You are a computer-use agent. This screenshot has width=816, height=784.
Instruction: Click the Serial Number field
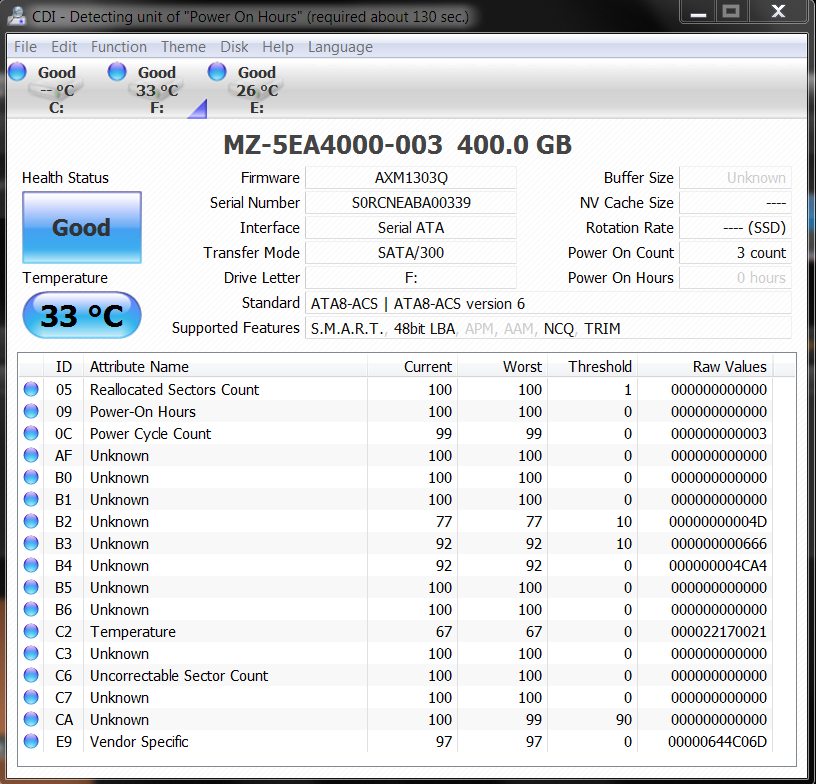click(410, 203)
